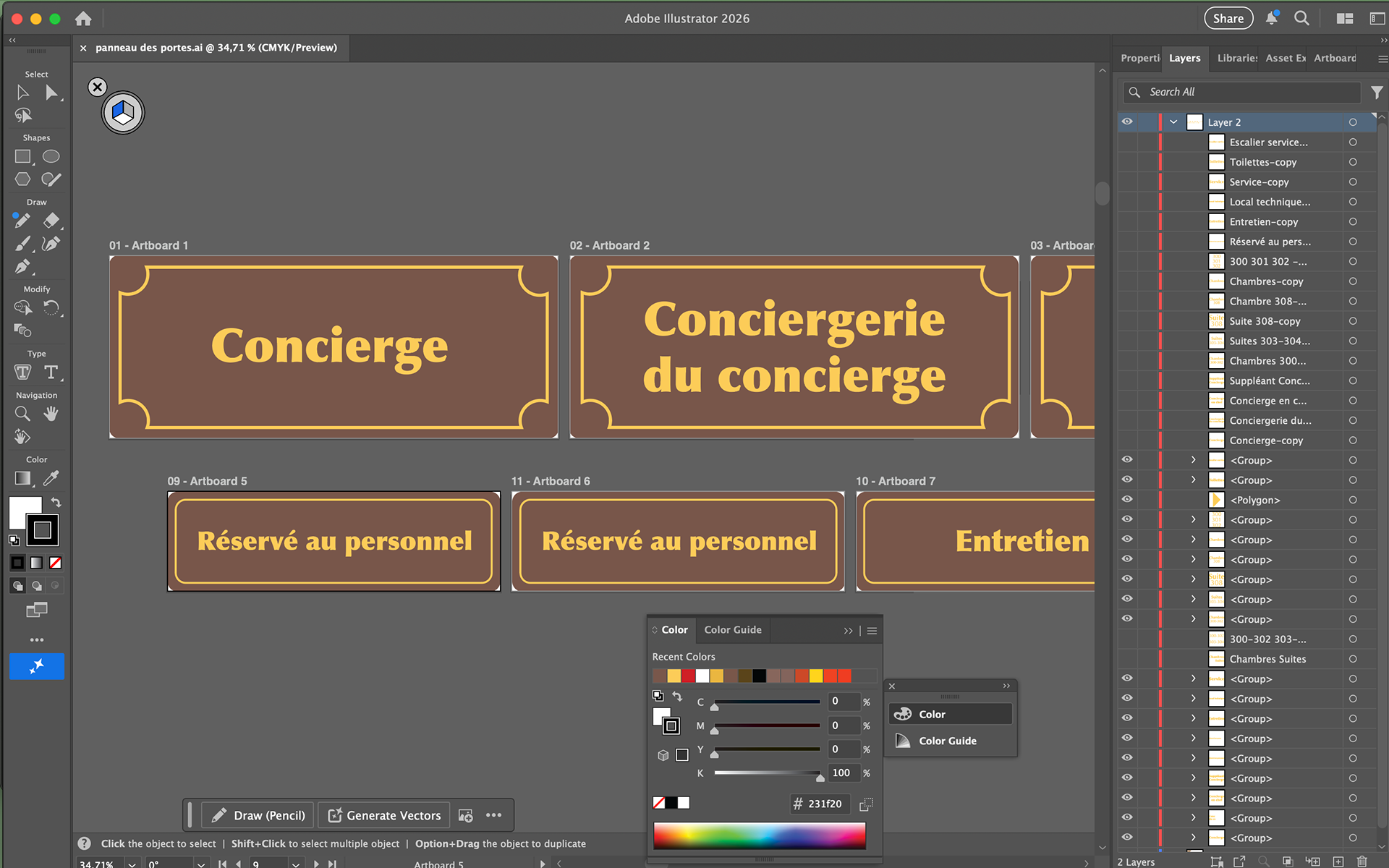Collapse the Layer 2 tree
Viewport: 1389px width, 868px height.
point(1173,122)
